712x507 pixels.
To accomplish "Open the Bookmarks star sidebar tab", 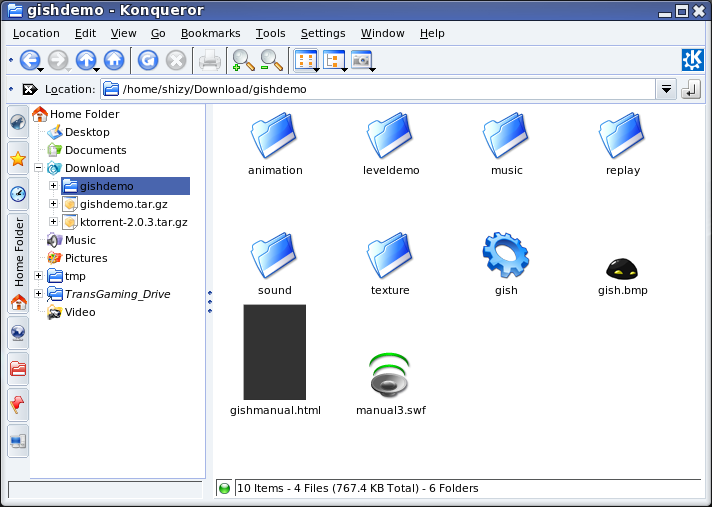I will [18, 158].
